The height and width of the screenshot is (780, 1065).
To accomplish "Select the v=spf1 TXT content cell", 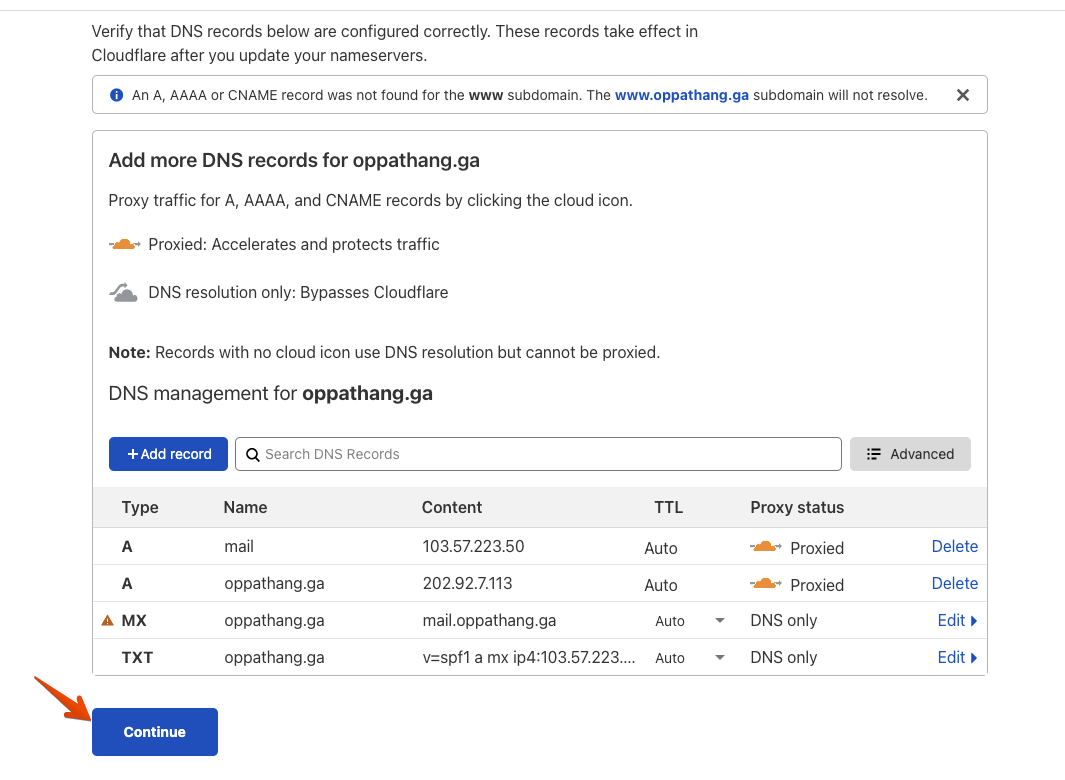I will point(528,657).
